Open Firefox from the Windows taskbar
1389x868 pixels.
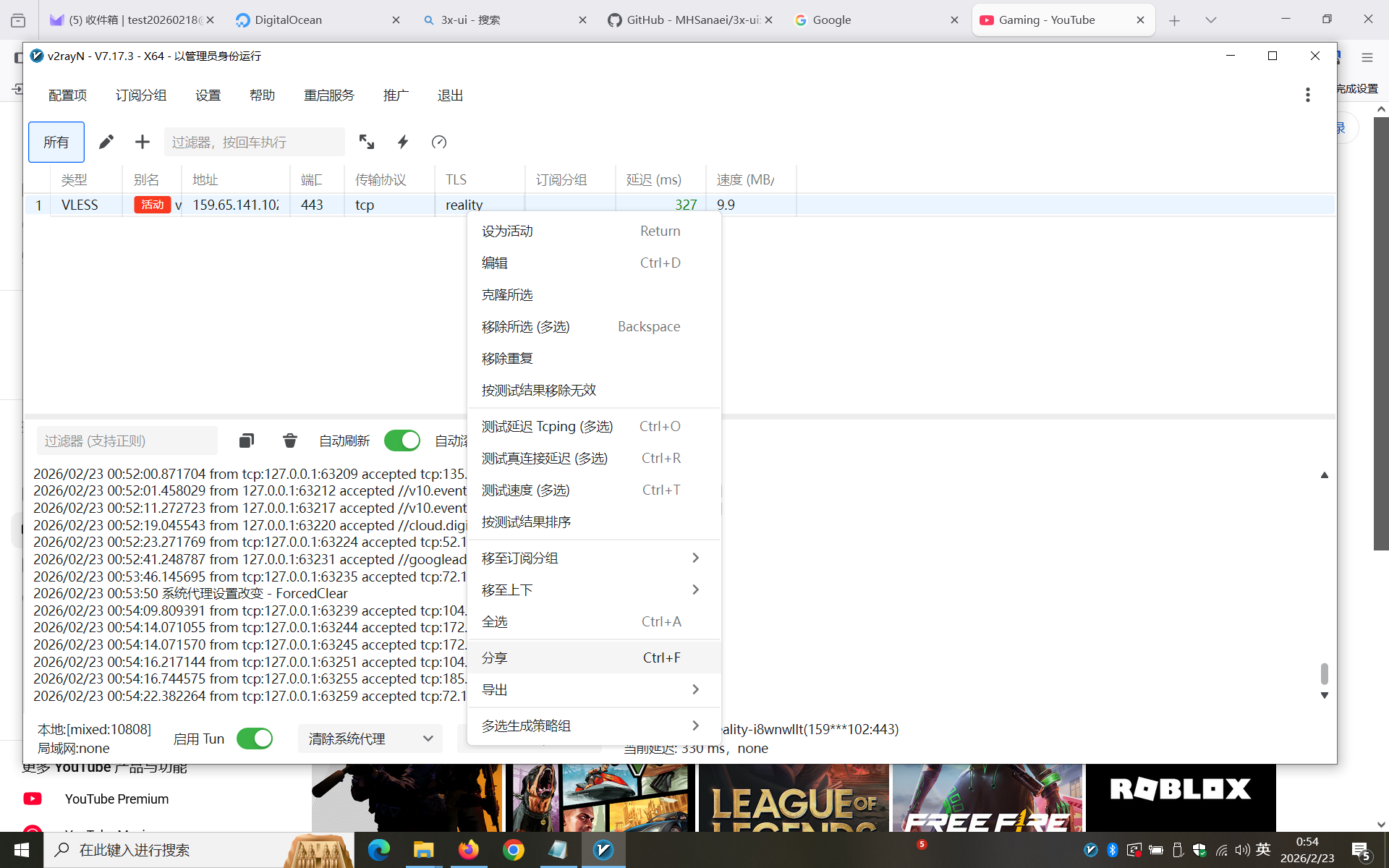pyautogui.click(x=468, y=850)
